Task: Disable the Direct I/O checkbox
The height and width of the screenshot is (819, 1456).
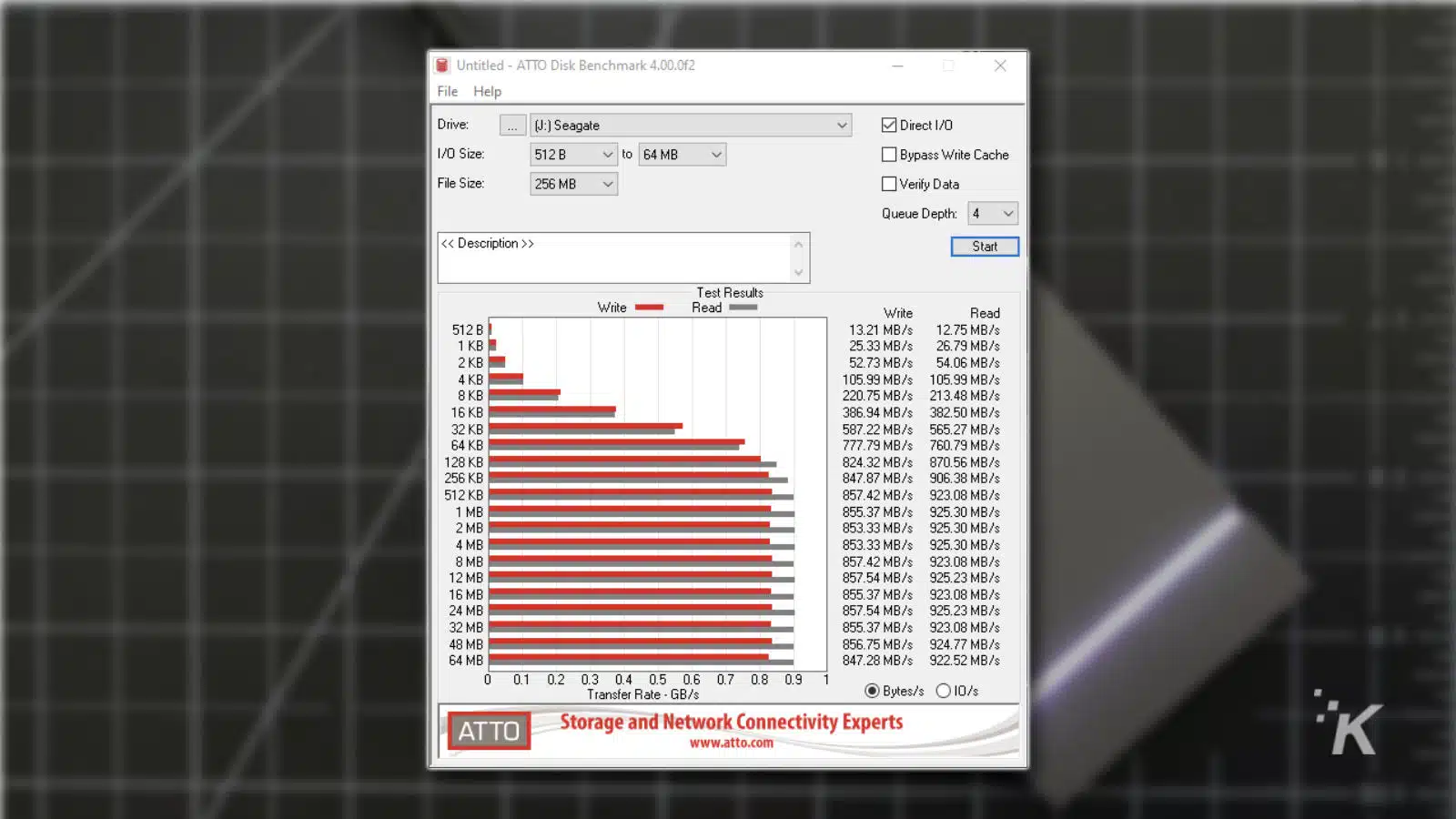Action: (x=889, y=126)
